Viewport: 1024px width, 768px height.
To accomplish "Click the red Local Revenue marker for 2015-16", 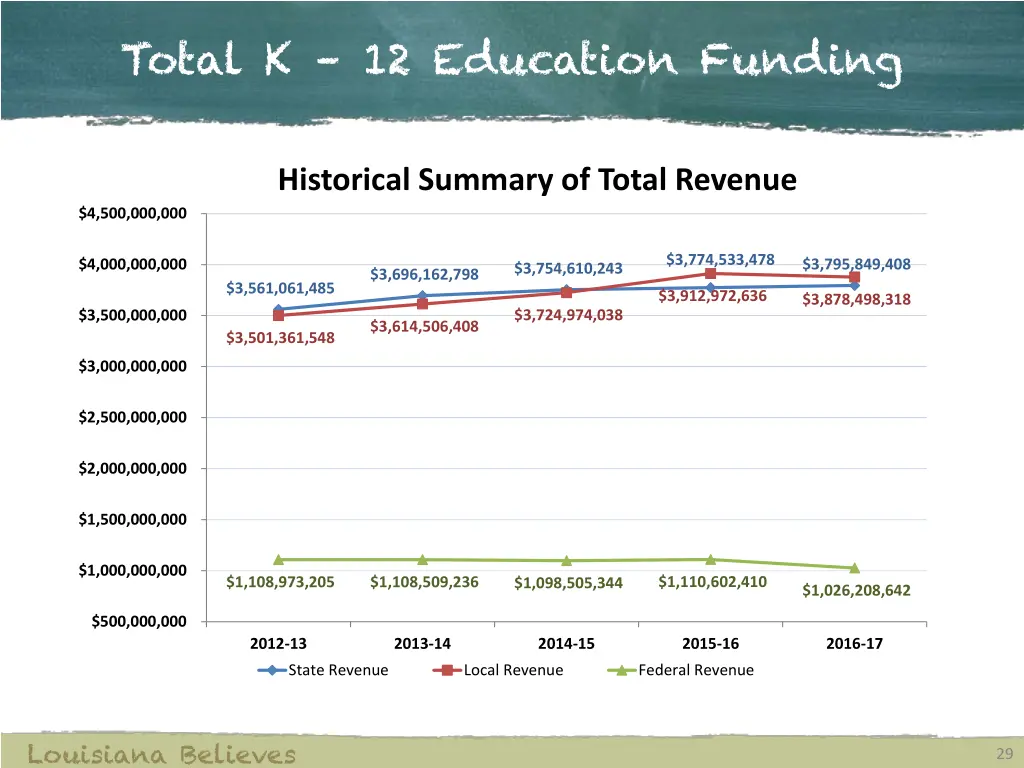I will (x=711, y=274).
